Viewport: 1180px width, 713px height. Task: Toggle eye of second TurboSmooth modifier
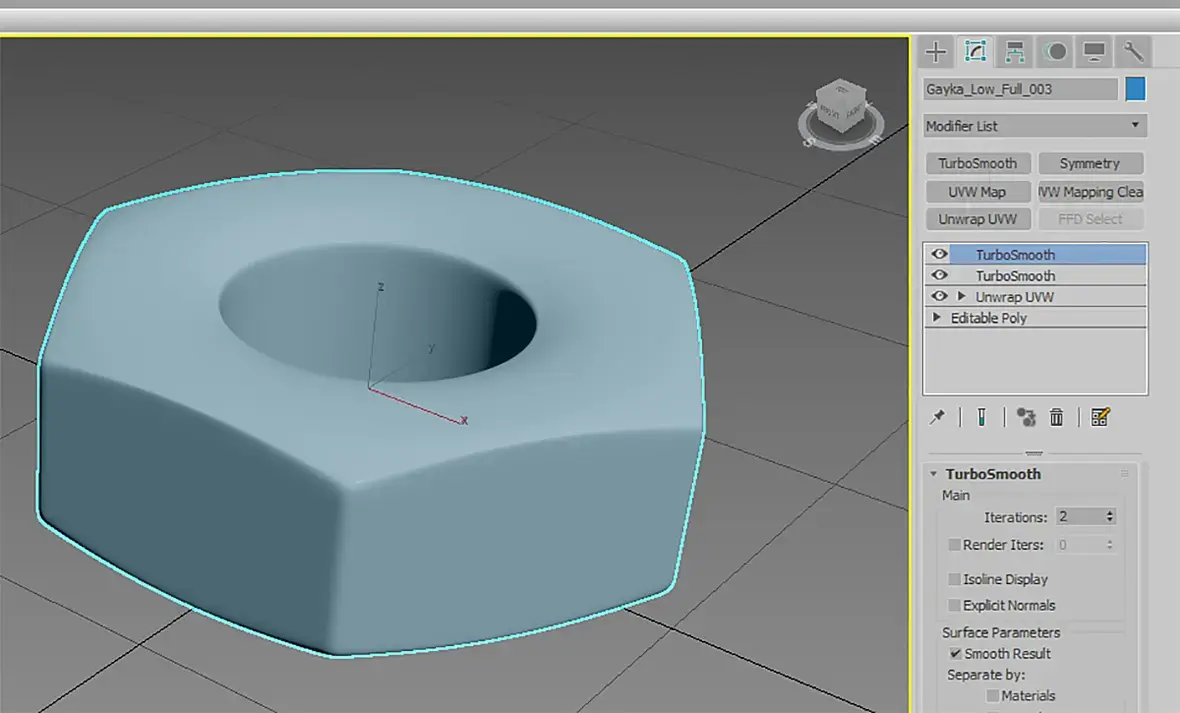(x=939, y=276)
